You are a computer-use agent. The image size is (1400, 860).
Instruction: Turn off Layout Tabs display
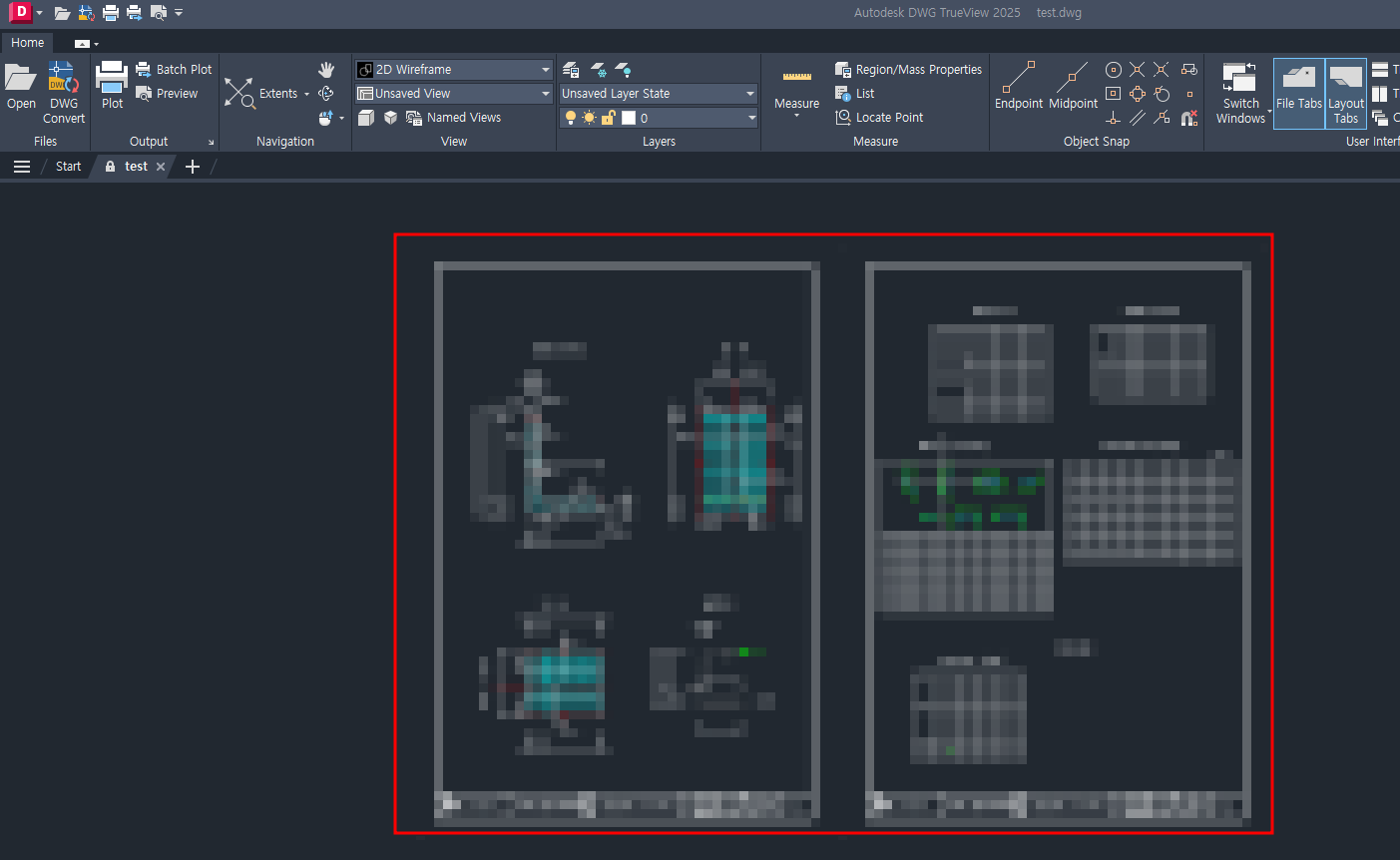coord(1345,93)
